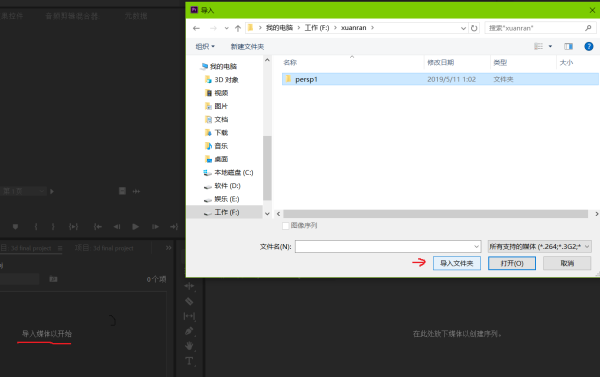Viewport: 600px width, 377px height.
Task: Select the Type tool in Premiere toolbar
Action: pyautogui.click(x=189, y=361)
